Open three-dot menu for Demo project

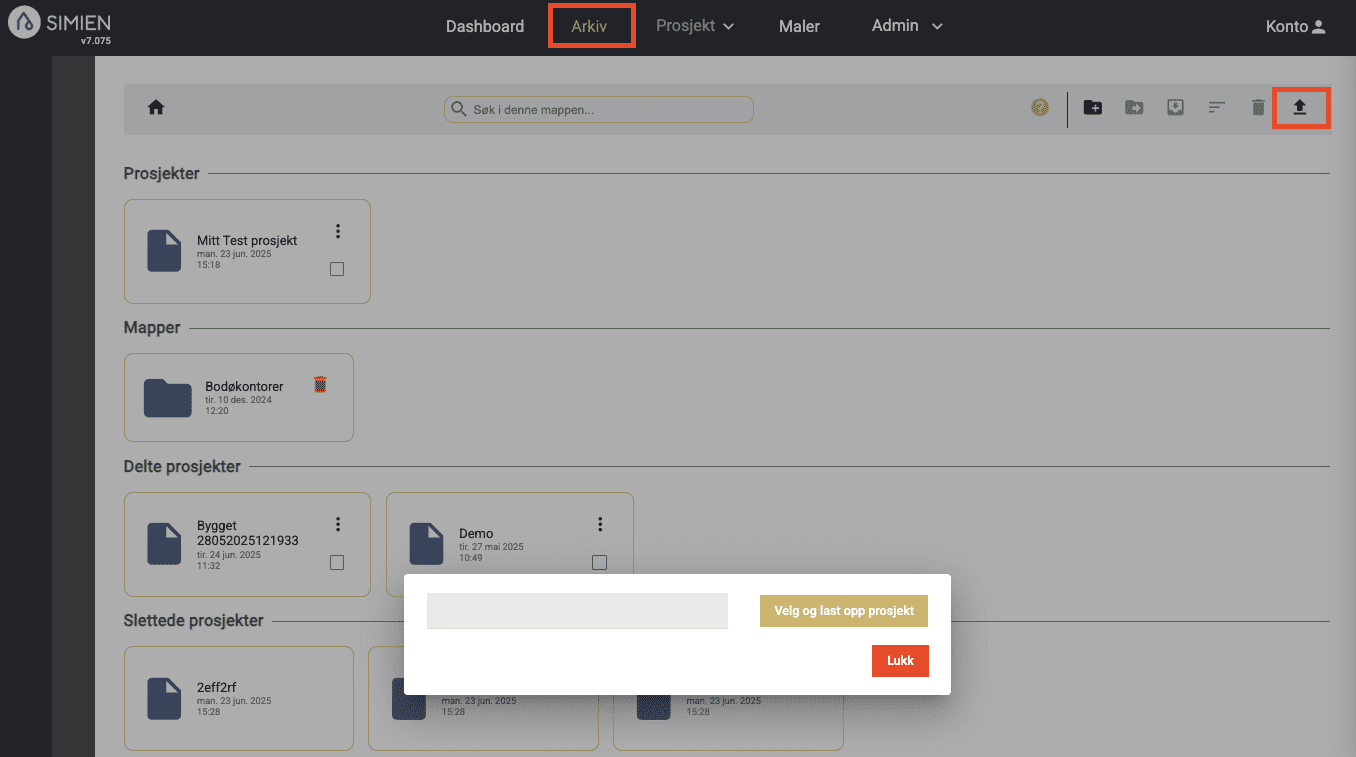(600, 524)
